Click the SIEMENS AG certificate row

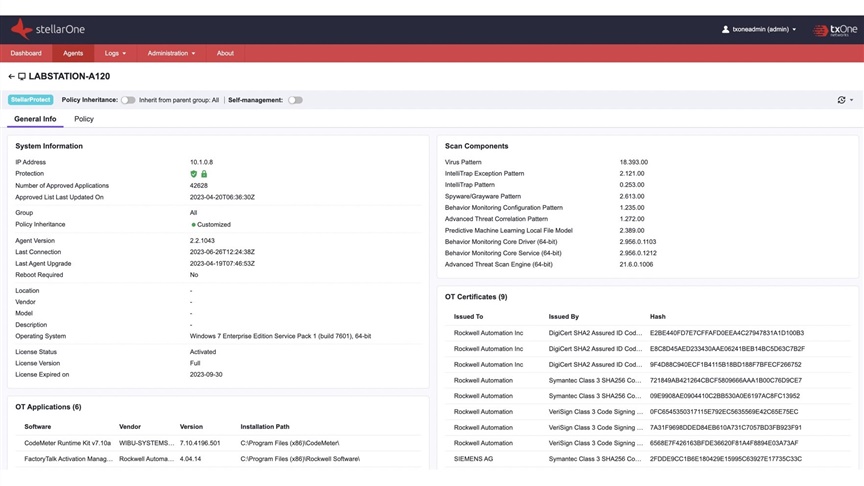click(647, 459)
